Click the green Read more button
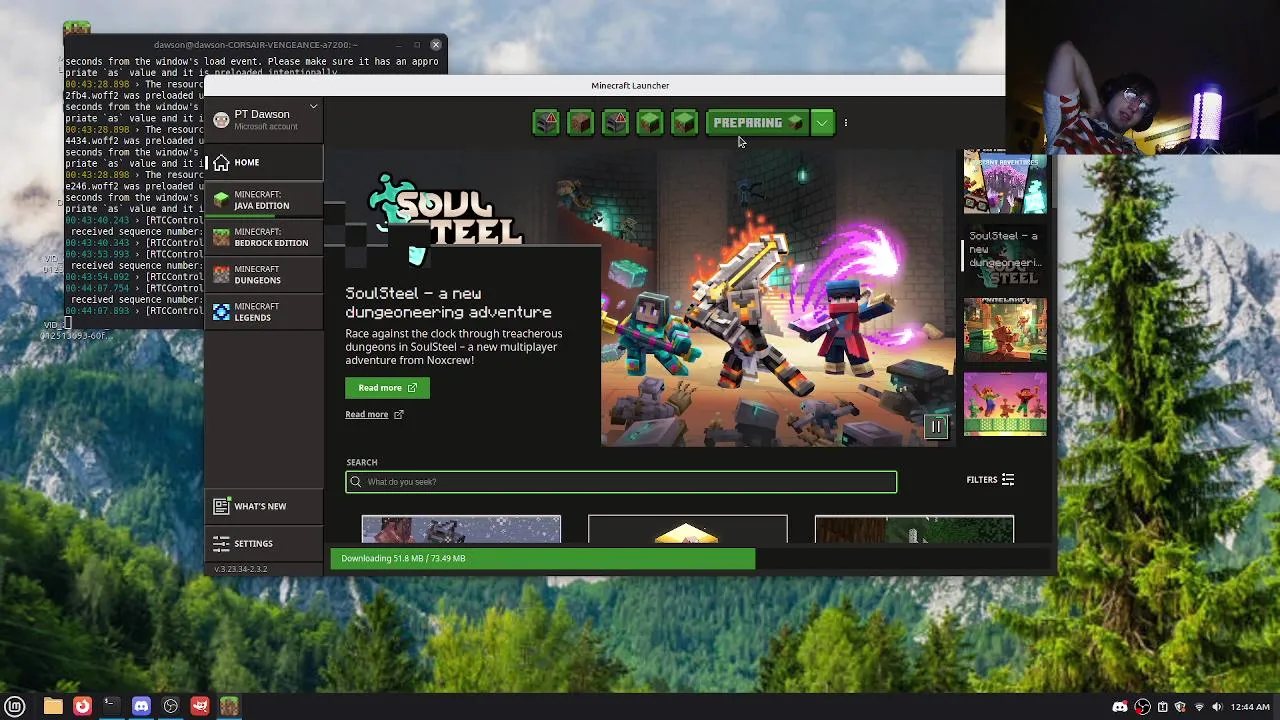The image size is (1280, 720). click(387, 388)
